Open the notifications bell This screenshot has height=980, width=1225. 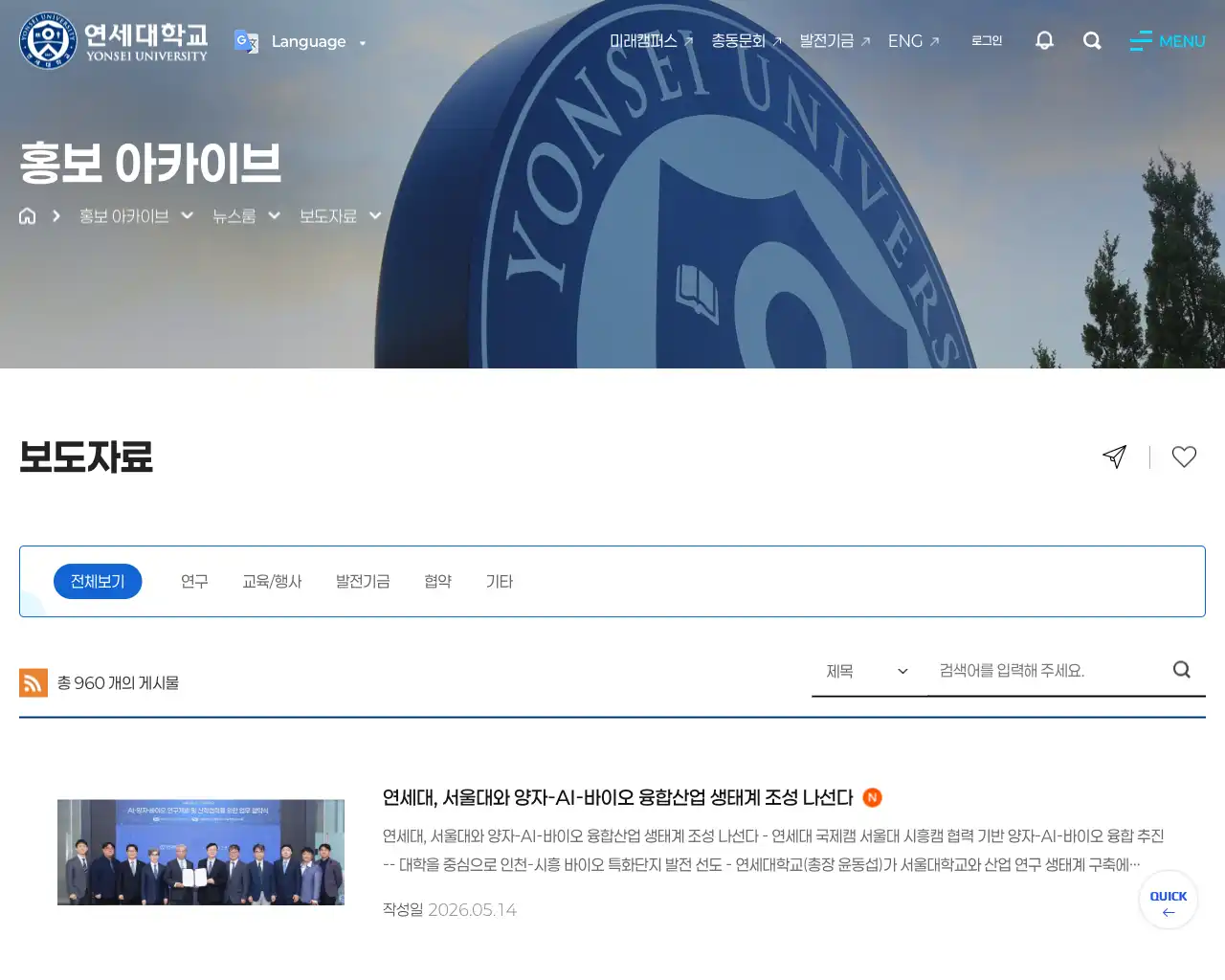coord(1044,40)
